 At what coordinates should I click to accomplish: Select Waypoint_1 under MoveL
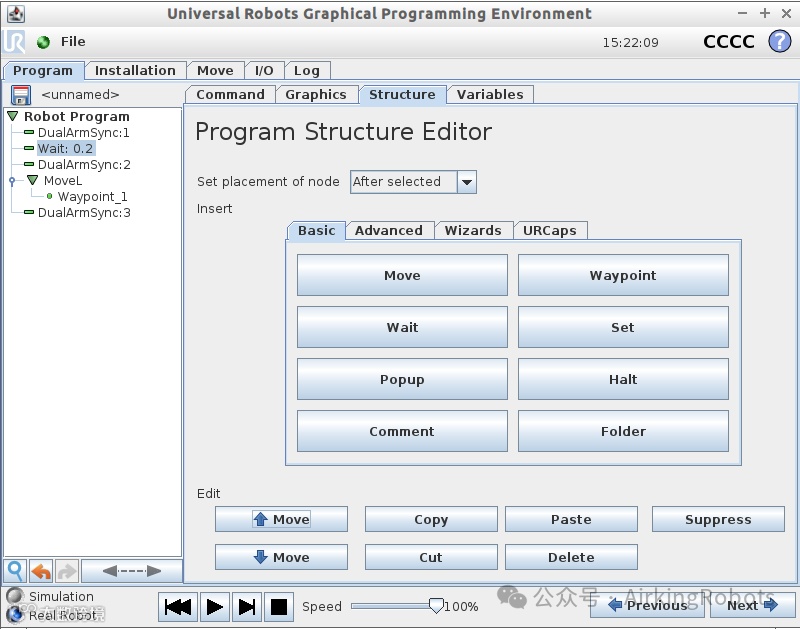pos(92,196)
